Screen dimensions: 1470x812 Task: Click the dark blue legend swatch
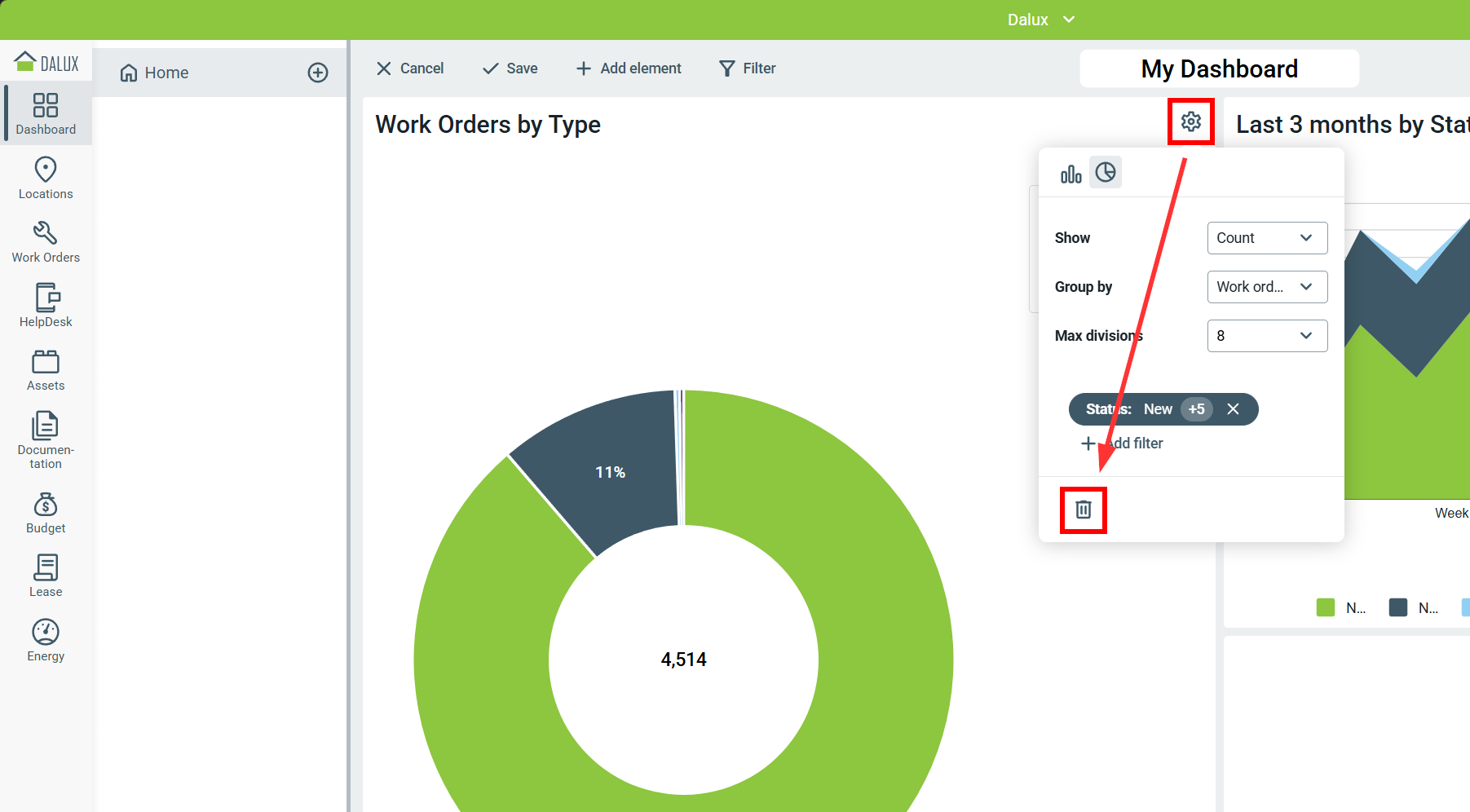pos(1398,607)
